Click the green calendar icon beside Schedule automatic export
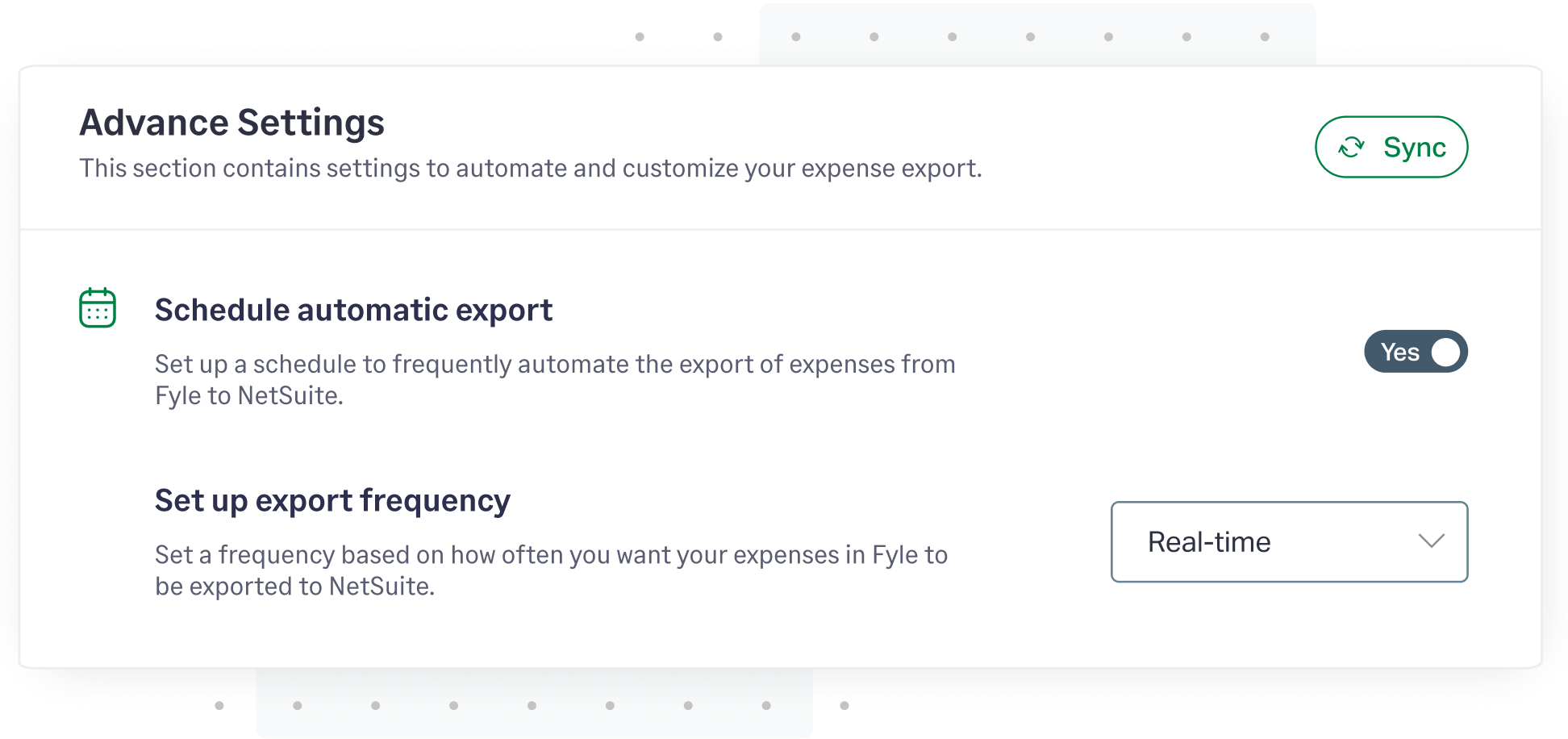The height and width of the screenshot is (739, 1568). click(97, 307)
